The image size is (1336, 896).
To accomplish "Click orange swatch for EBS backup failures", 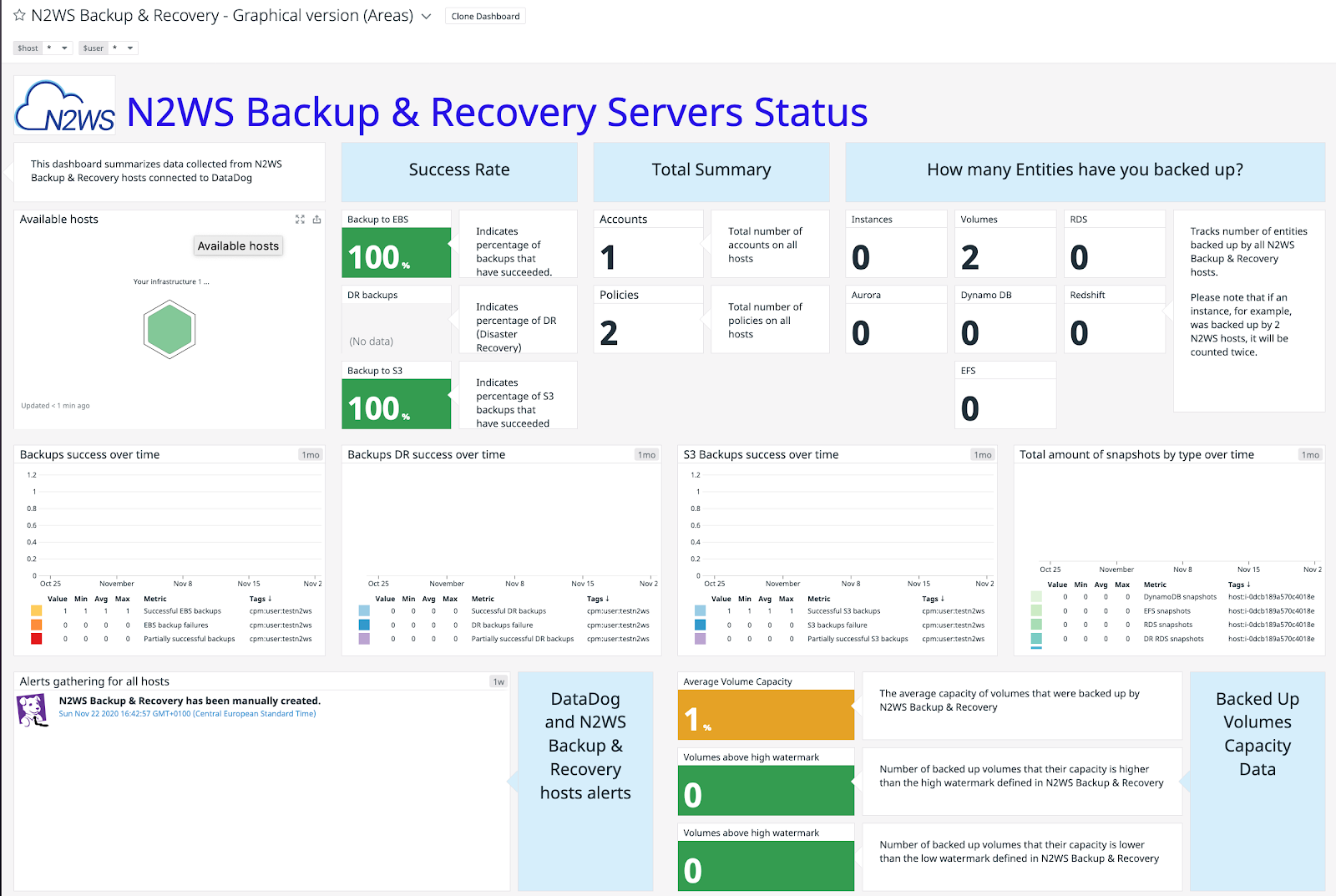I will pyautogui.click(x=36, y=625).
